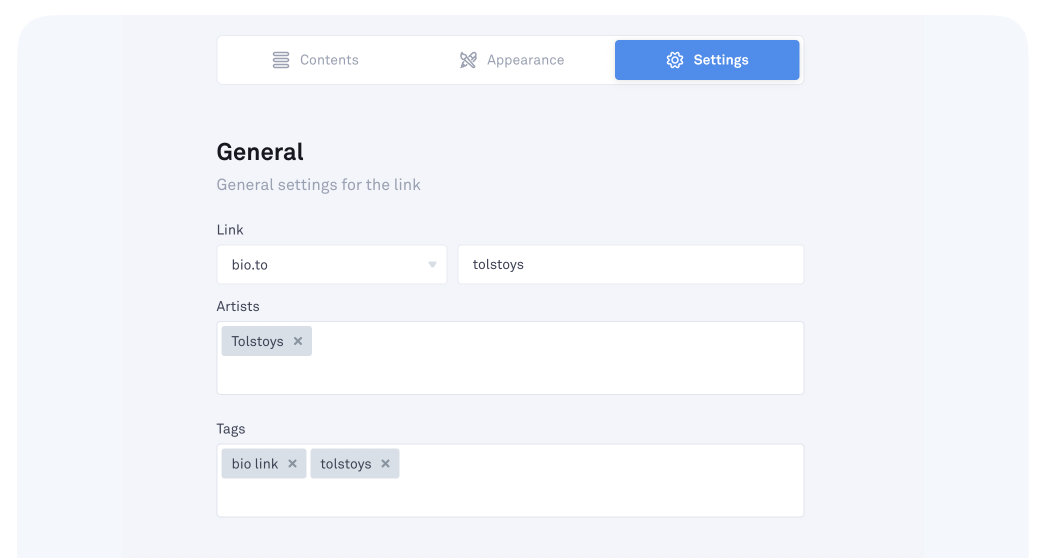Screen dimensions: 1046x558
Task: Click the tolstoys link slug field
Action: (x=630, y=264)
